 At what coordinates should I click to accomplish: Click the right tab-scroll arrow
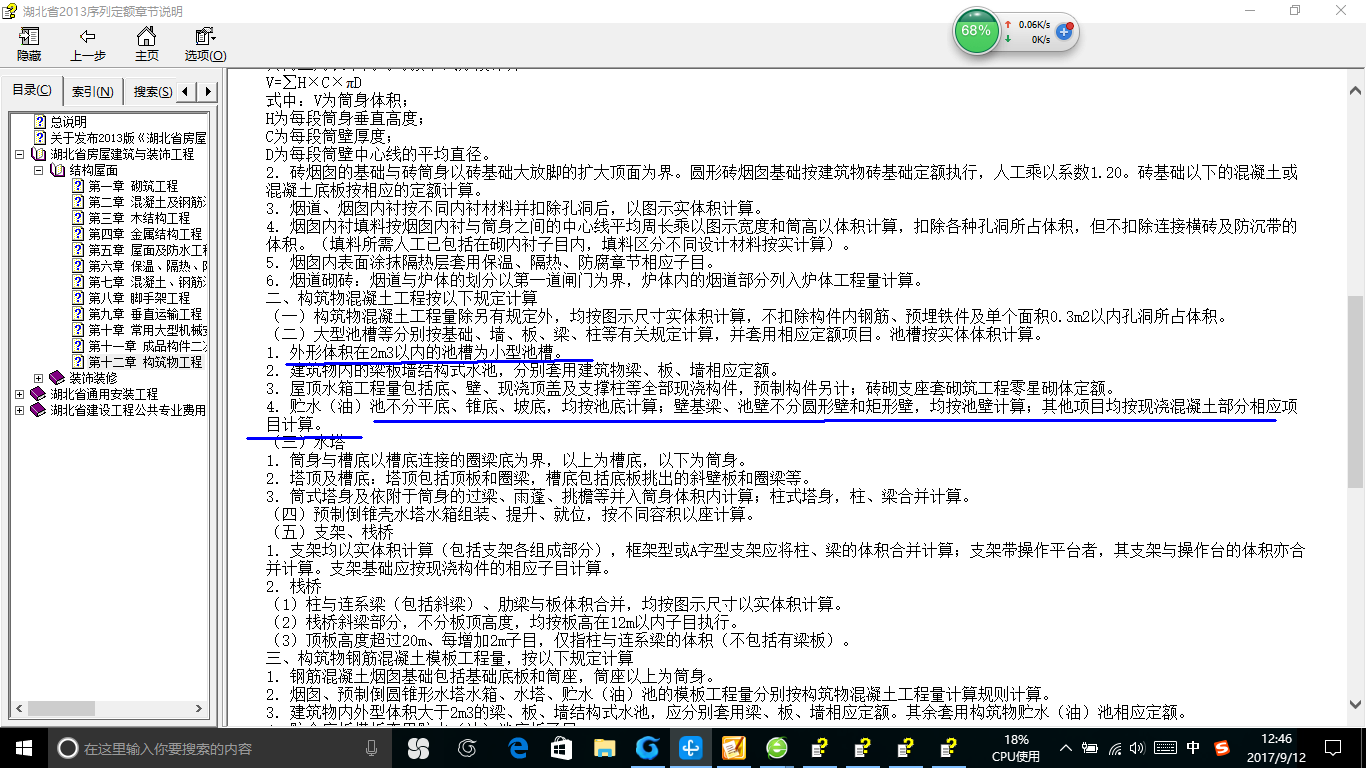tap(208, 92)
